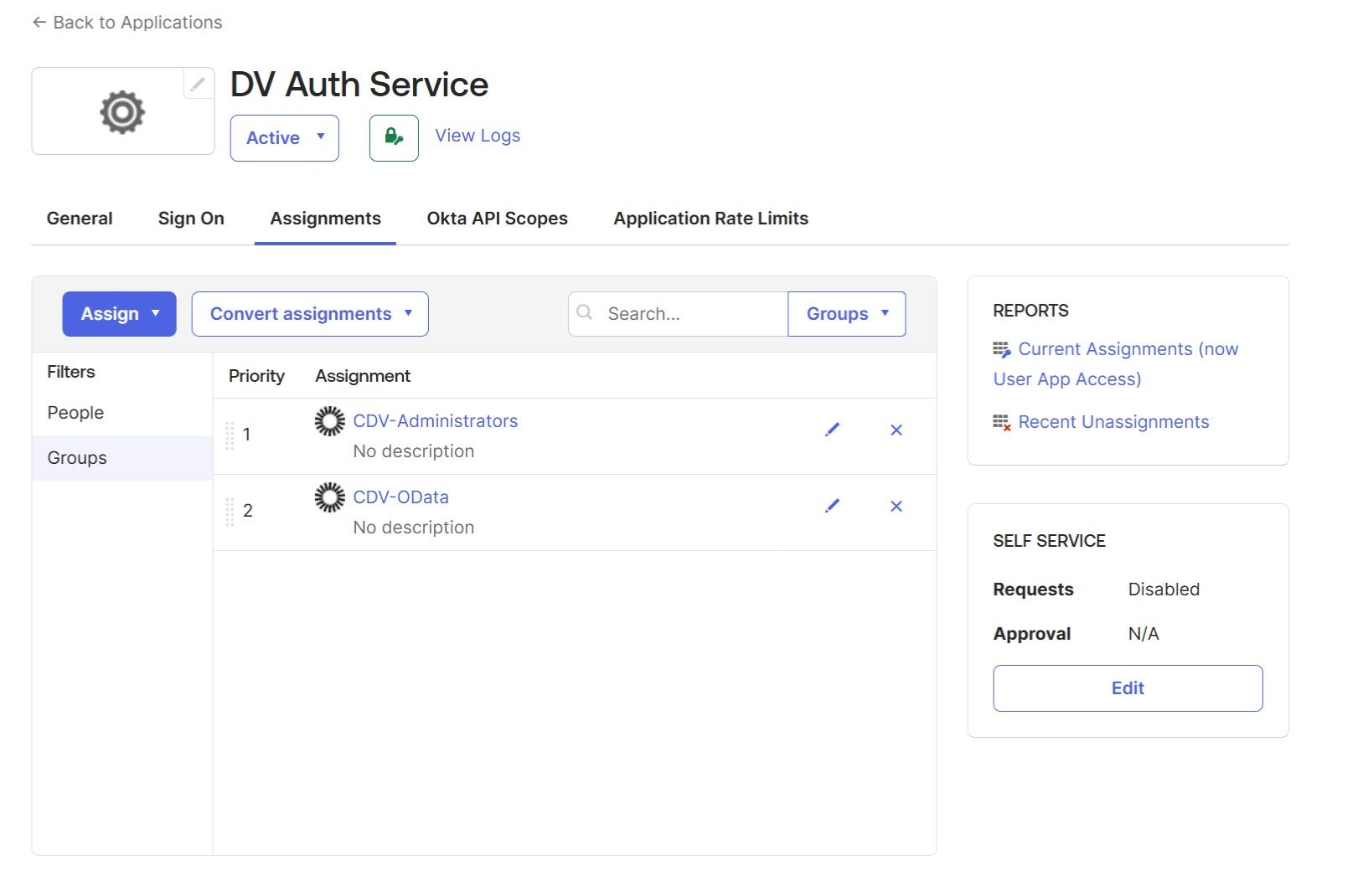Viewport: 1363px width, 896px height.
Task: Open the Recent Unassignments report
Action: tap(1113, 422)
